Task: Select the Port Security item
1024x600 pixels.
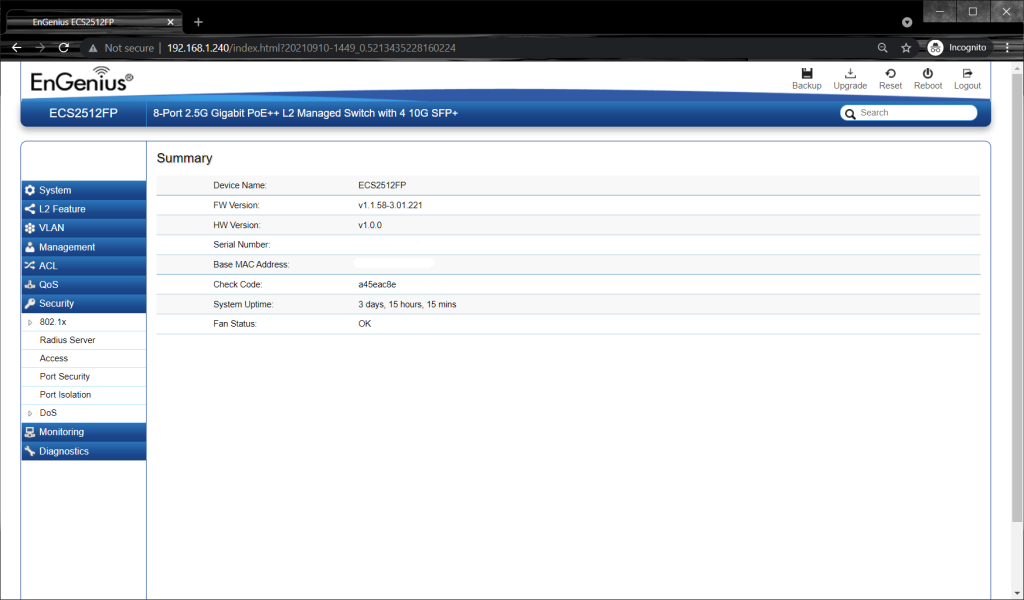Action: point(65,377)
